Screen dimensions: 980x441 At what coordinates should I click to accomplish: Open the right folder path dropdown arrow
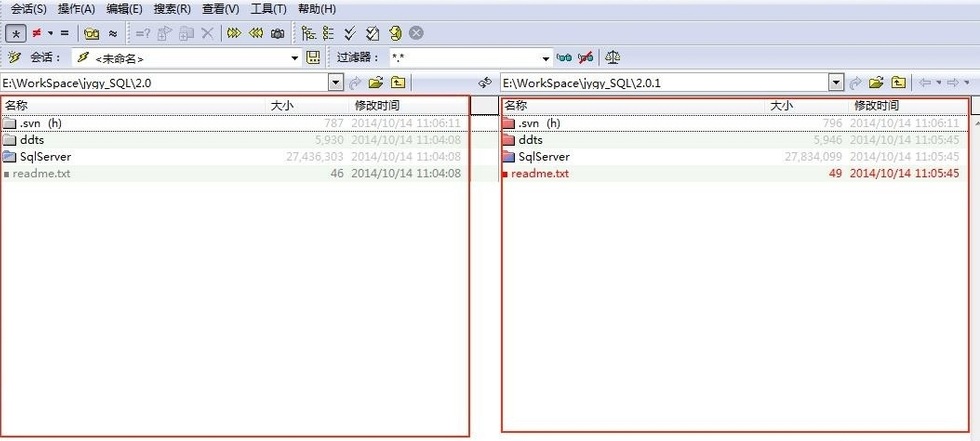836,82
